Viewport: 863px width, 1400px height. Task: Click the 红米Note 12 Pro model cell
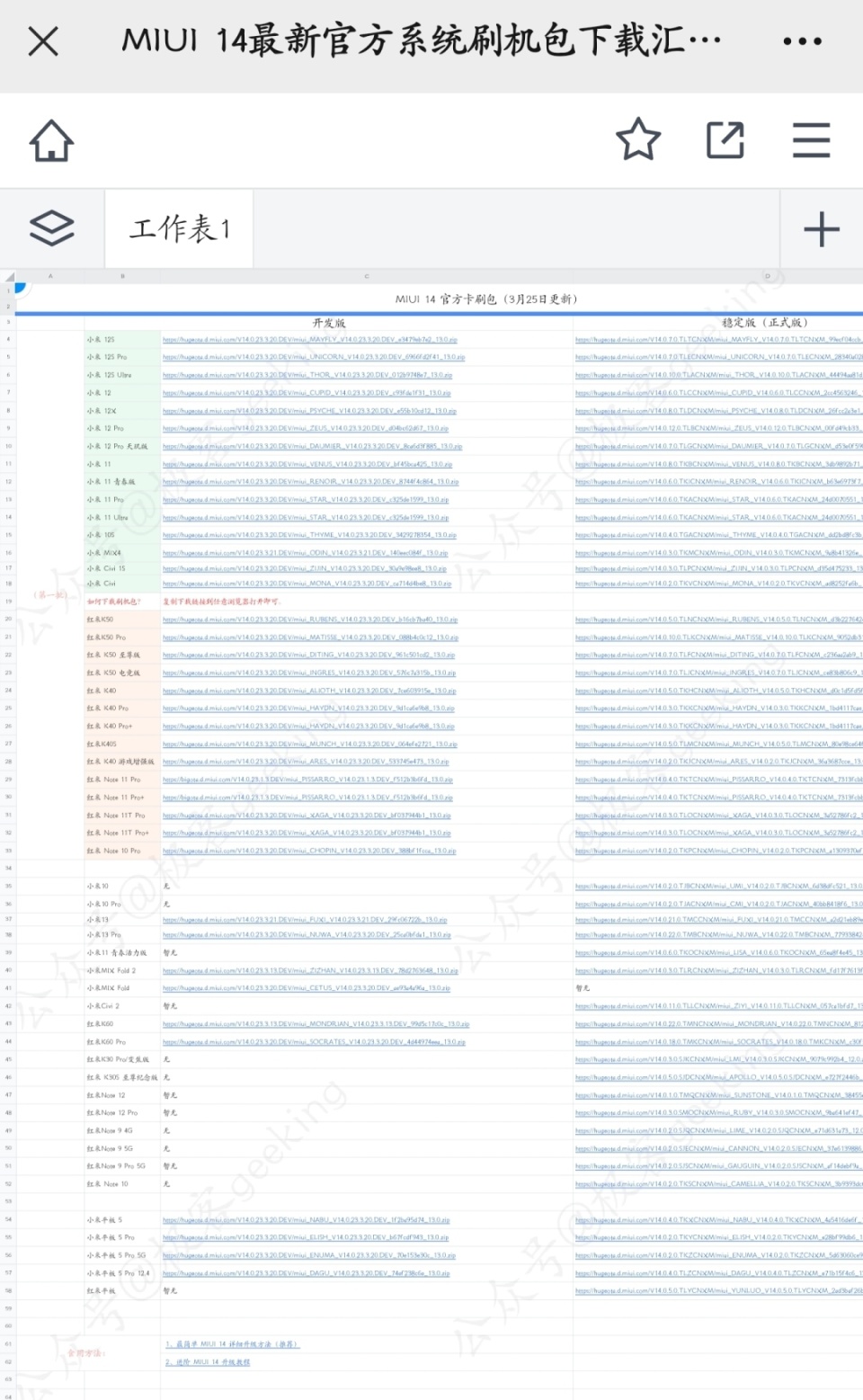click(x=112, y=1113)
